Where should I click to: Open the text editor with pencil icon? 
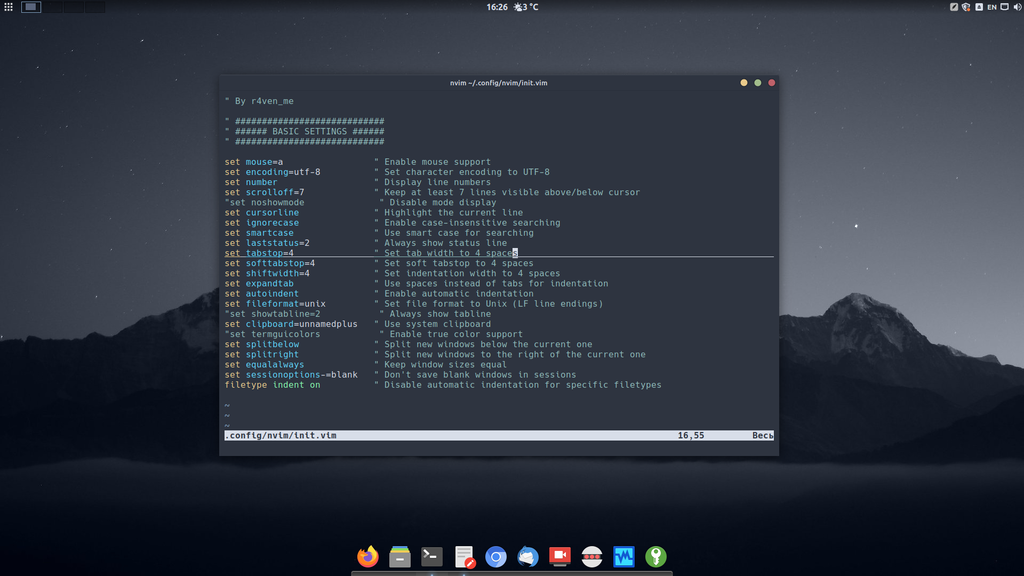coord(463,556)
